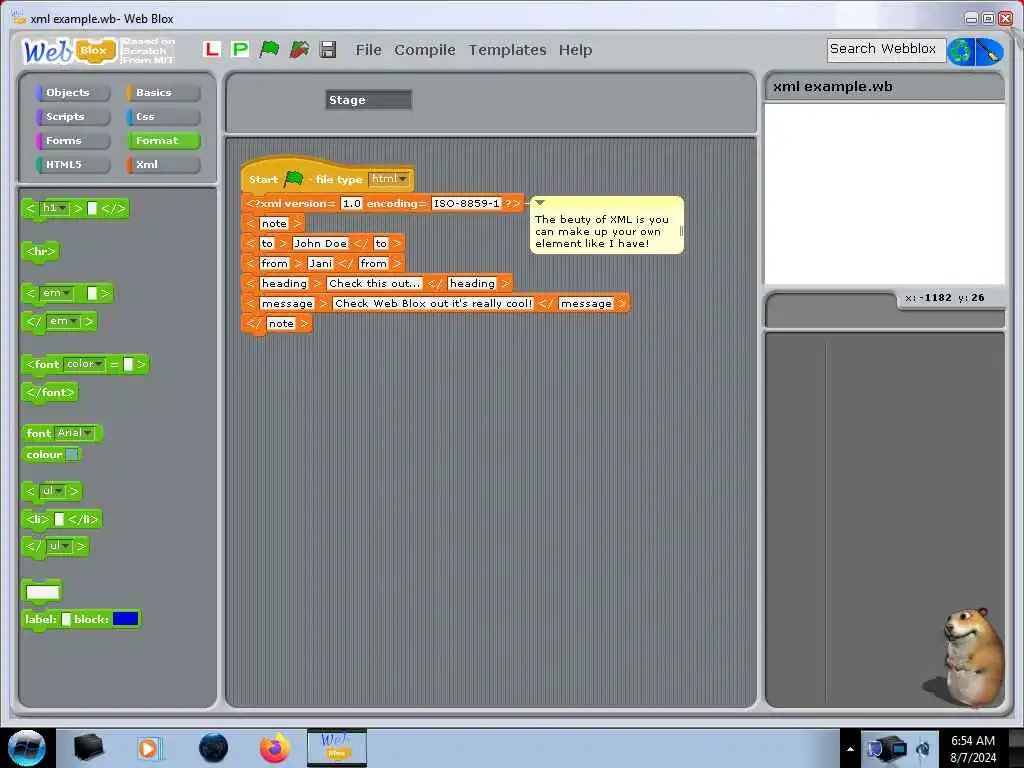This screenshot has height=768, width=1024.
Task: Click the green globe icon beside search
Action: (961, 51)
